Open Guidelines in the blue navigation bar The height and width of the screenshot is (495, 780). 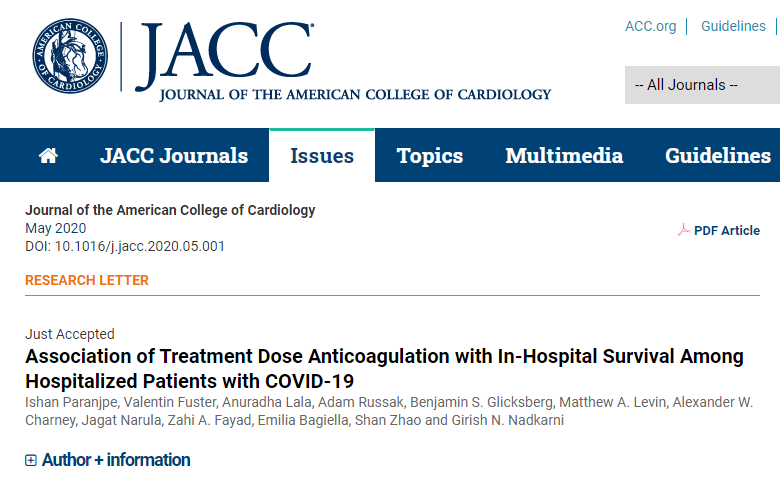pos(718,156)
